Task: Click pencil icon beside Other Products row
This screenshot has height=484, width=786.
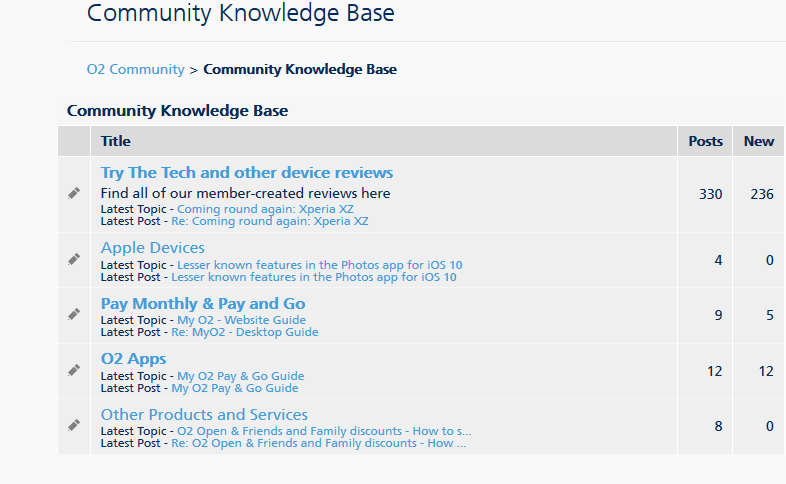Action: [x=74, y=425]
